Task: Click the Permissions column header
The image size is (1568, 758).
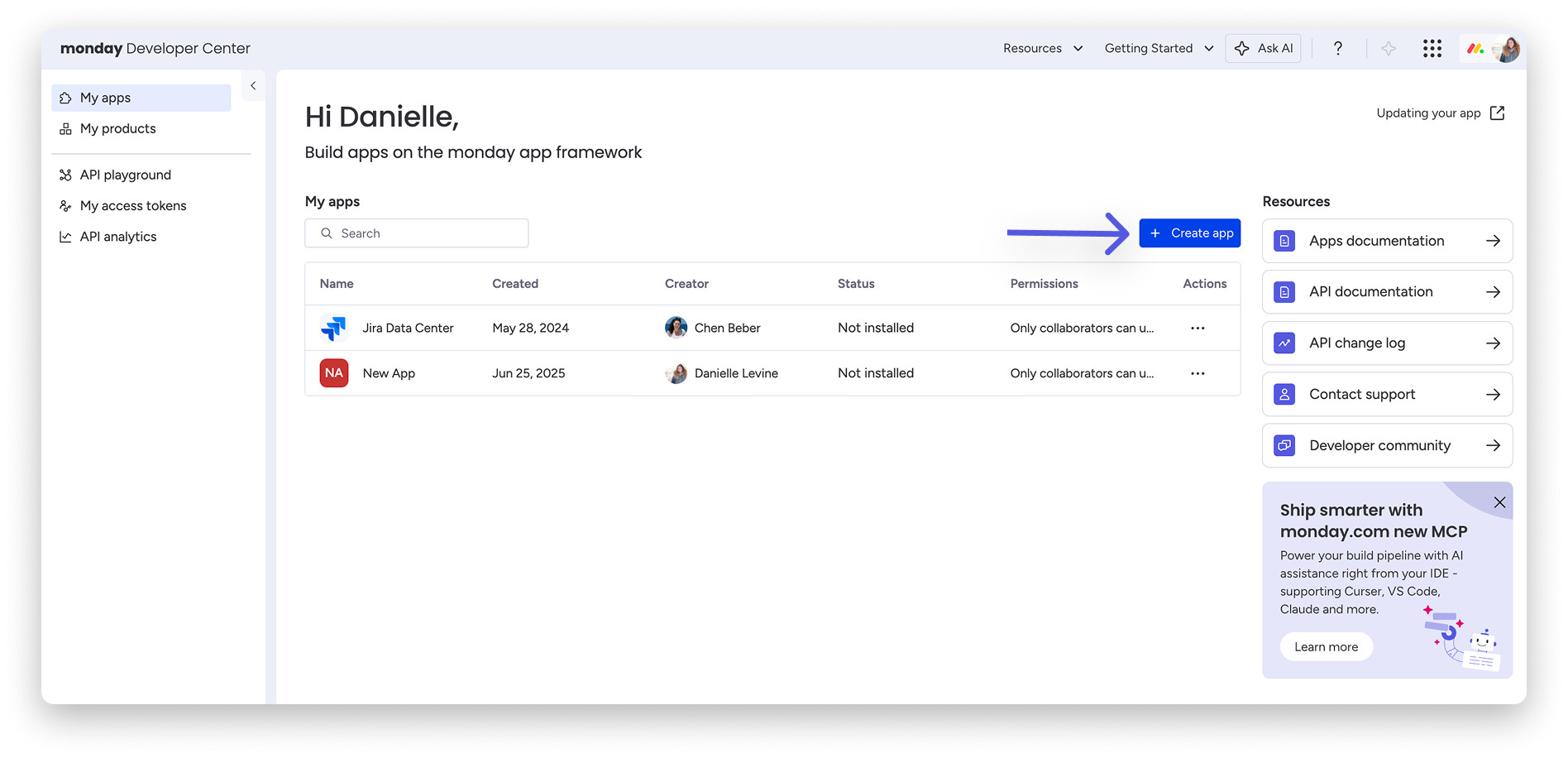Action: 1044,284
